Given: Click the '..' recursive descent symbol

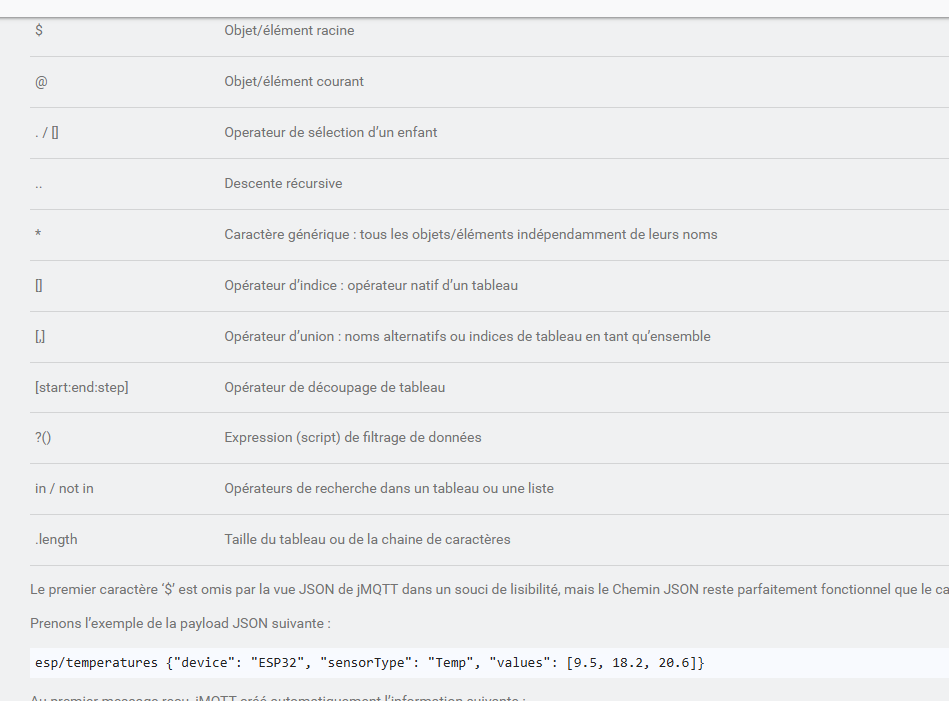Looking at the screenshot, I should (x=39, y=184).
